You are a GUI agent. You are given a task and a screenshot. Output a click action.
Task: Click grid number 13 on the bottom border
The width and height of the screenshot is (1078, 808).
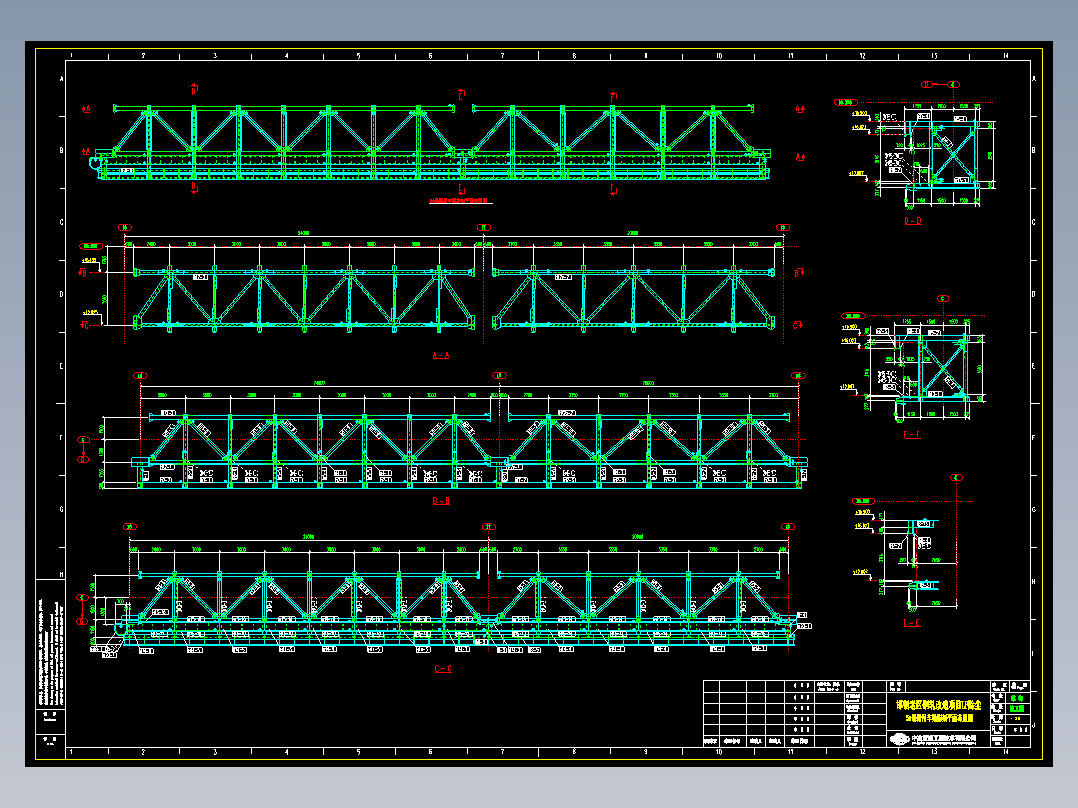[x=934, y=752]
